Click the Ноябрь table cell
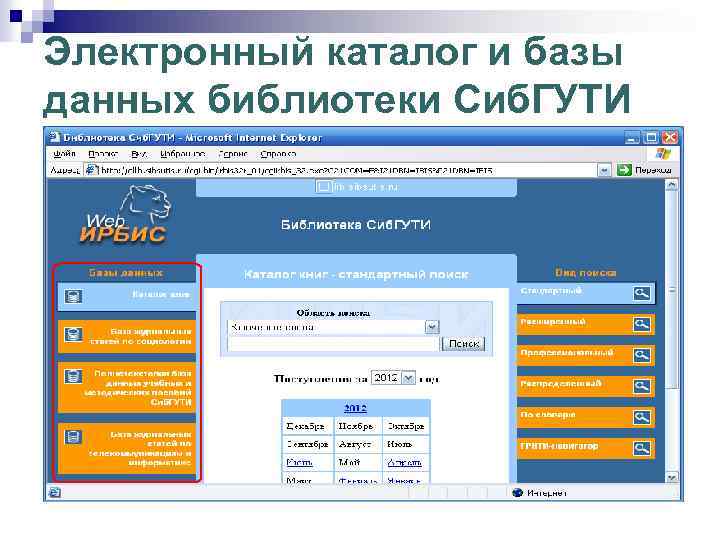The image size is (720, 540). click(358, 427)
